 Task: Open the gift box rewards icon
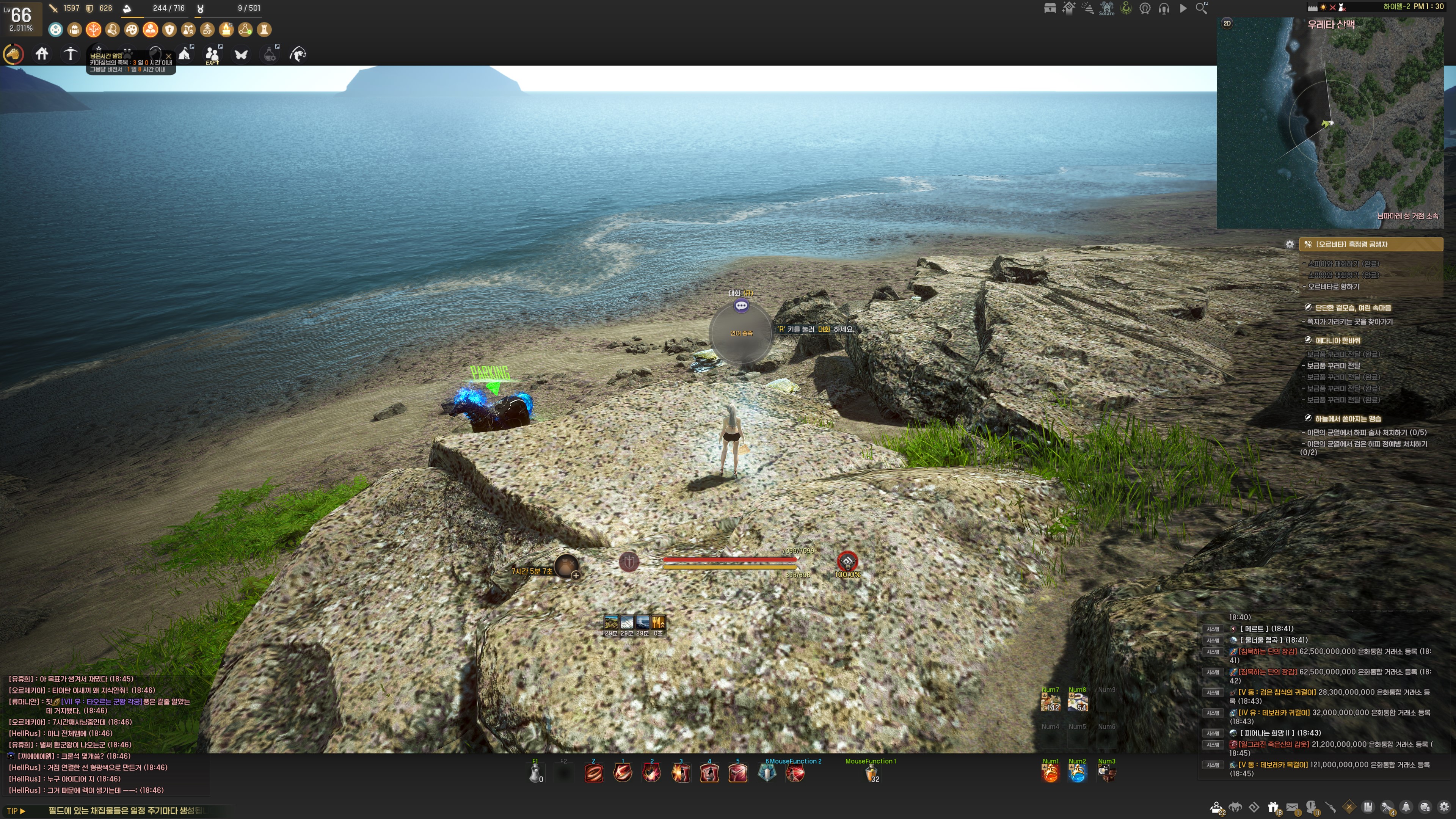pyautogui.click(x=1273, y=807)
